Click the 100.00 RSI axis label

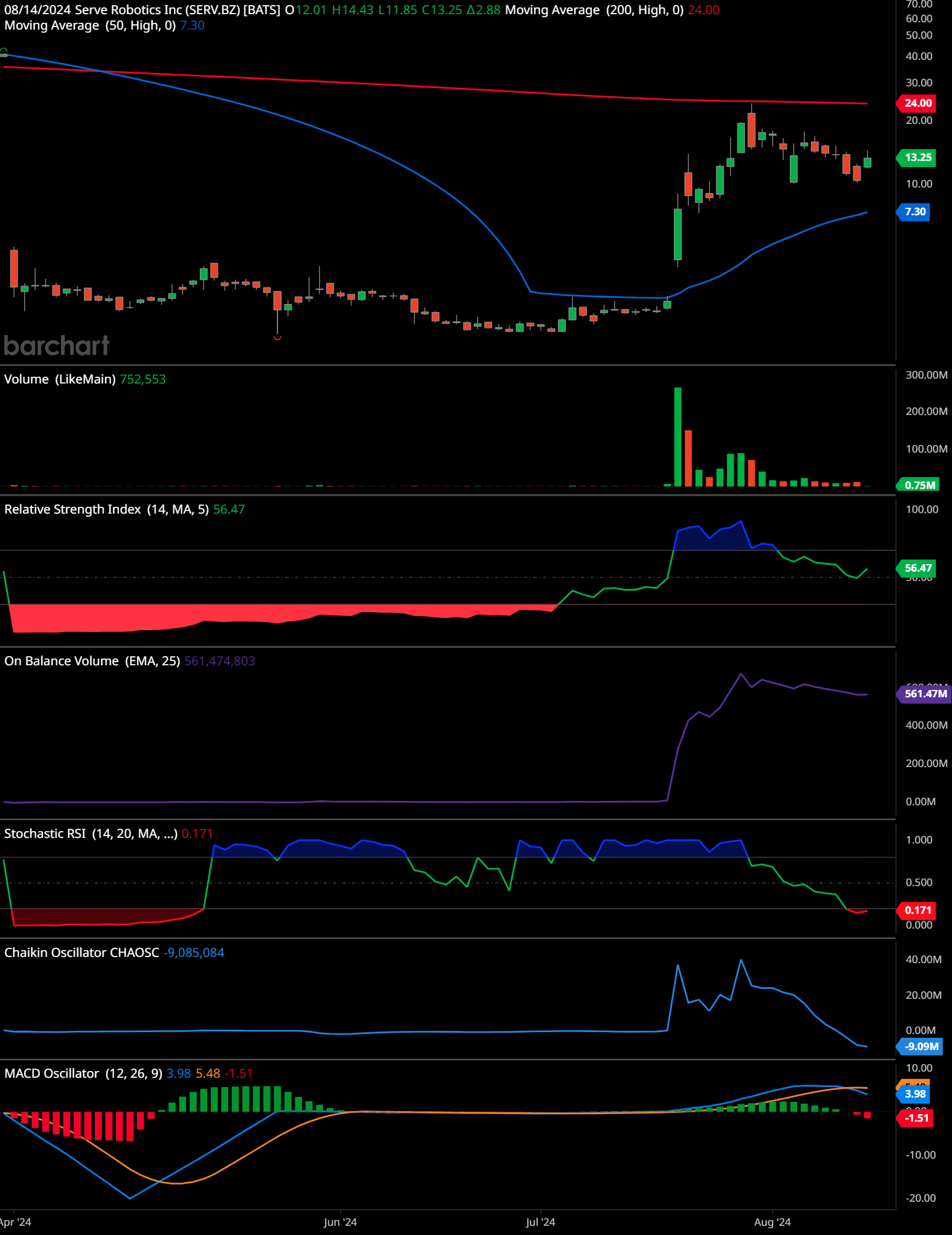[x=922, y=509]
